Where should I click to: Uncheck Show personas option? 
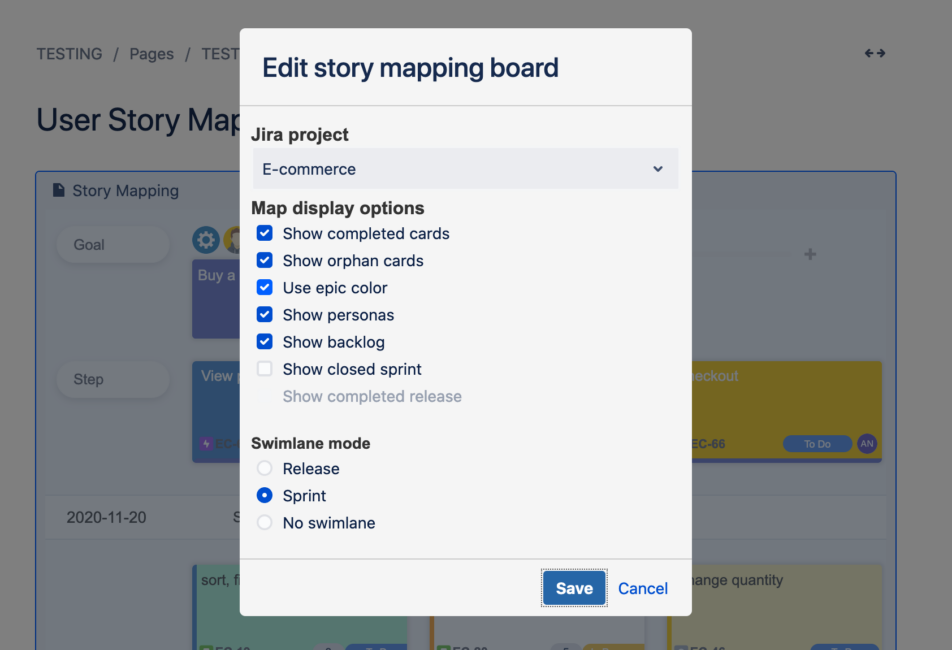click(x=265, y=314)
